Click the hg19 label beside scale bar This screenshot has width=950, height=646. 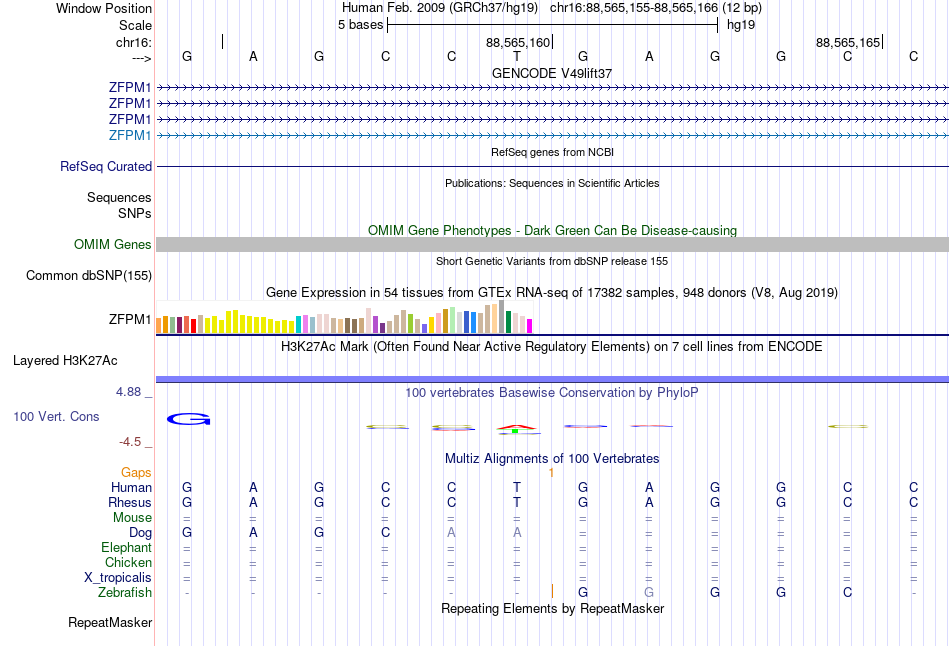[x=741, y=25]
